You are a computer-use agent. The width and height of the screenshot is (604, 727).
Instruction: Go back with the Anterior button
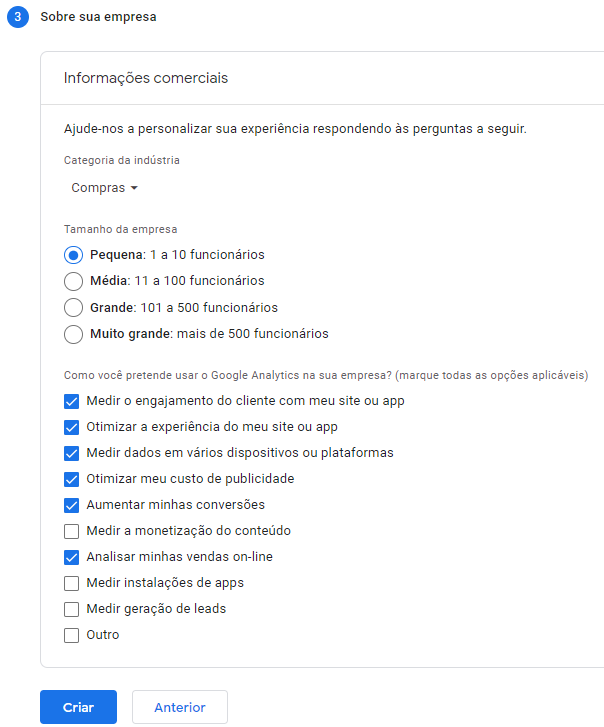pyautogui.click(x=180, y=707)
